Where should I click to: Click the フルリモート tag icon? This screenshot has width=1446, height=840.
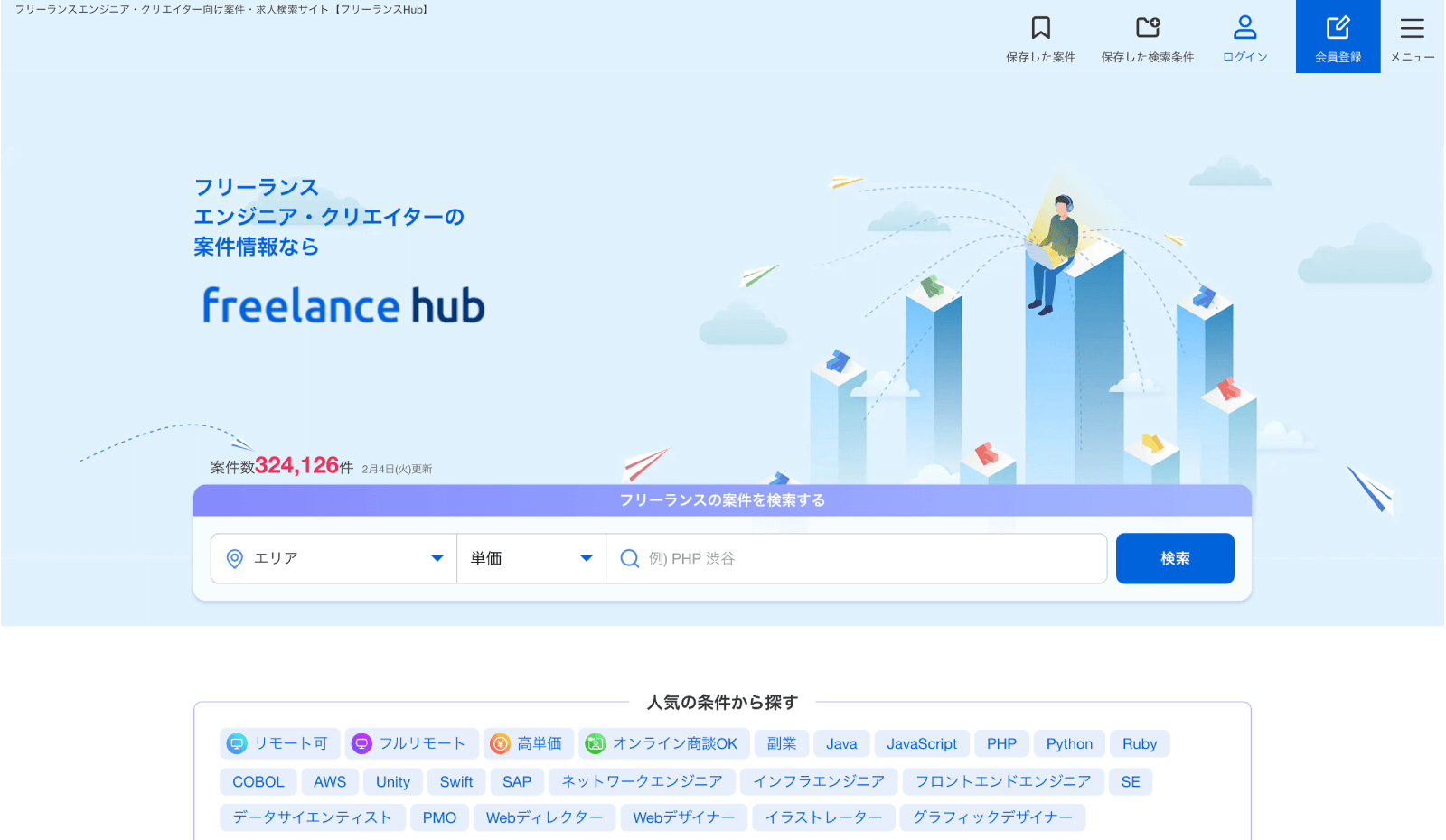[361, 743]
